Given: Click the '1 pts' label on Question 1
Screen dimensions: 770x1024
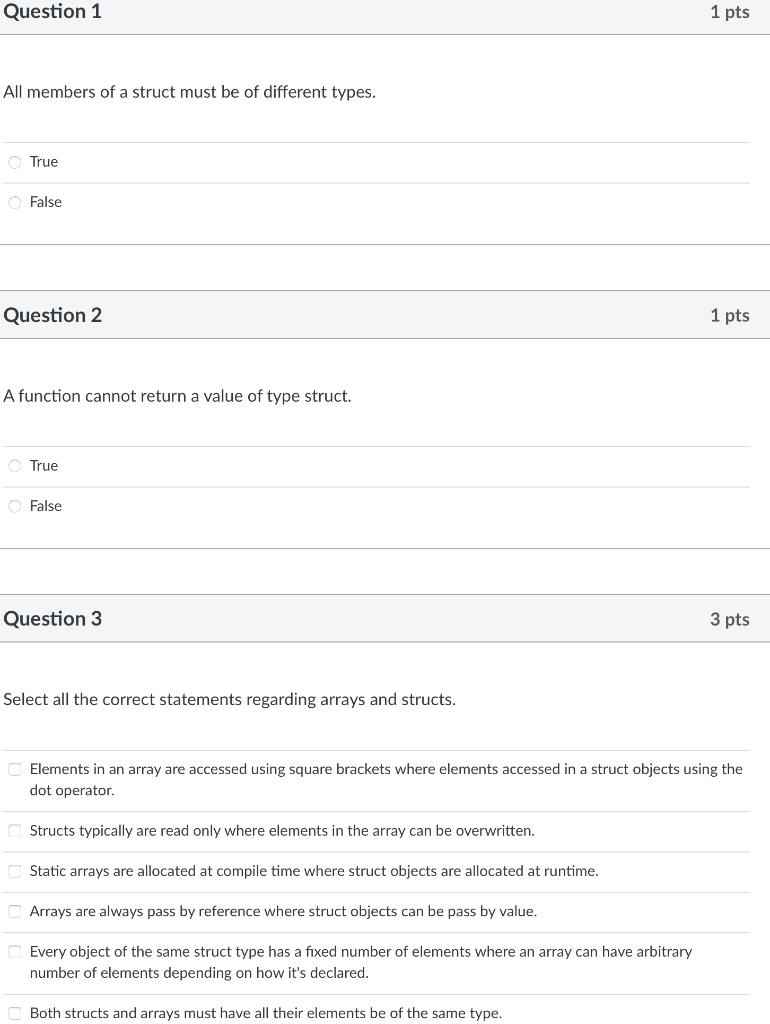Looking at the screenshot, I should tap(730, 12).
